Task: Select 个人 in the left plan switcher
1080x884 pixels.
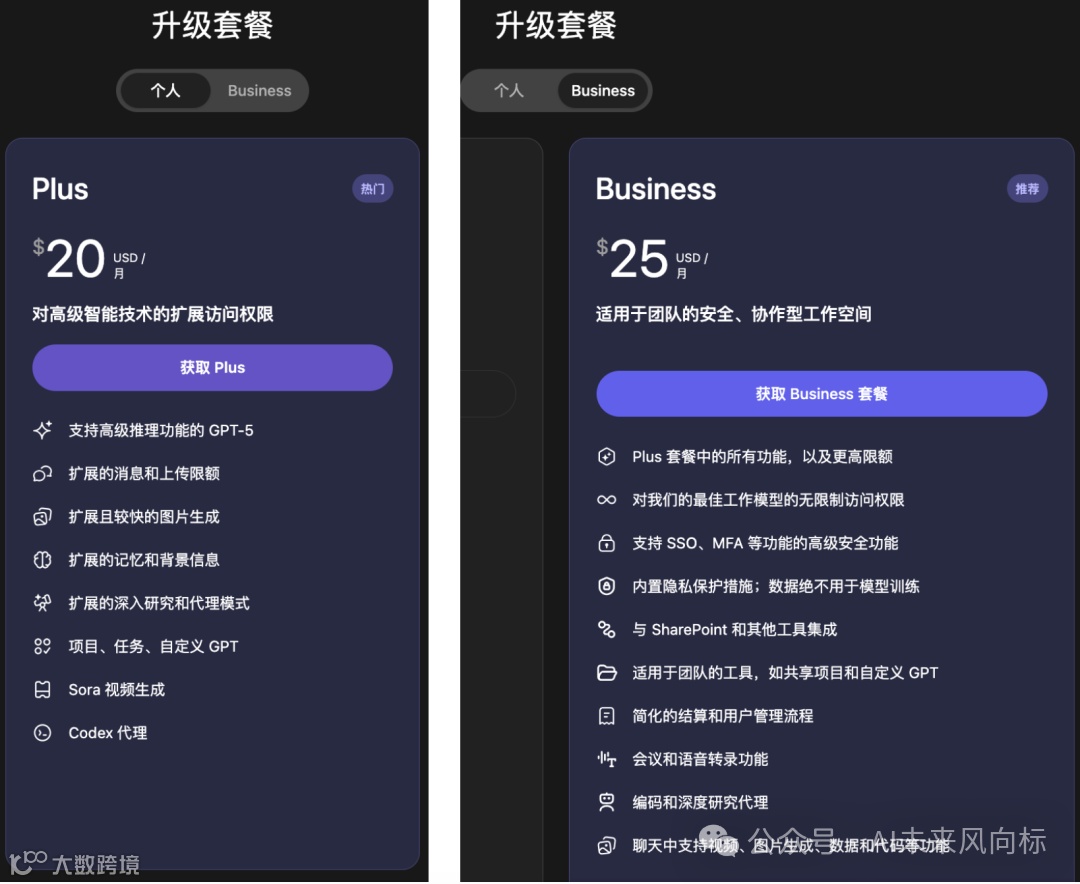Action: pyautogui.click(x=165, y=90)
